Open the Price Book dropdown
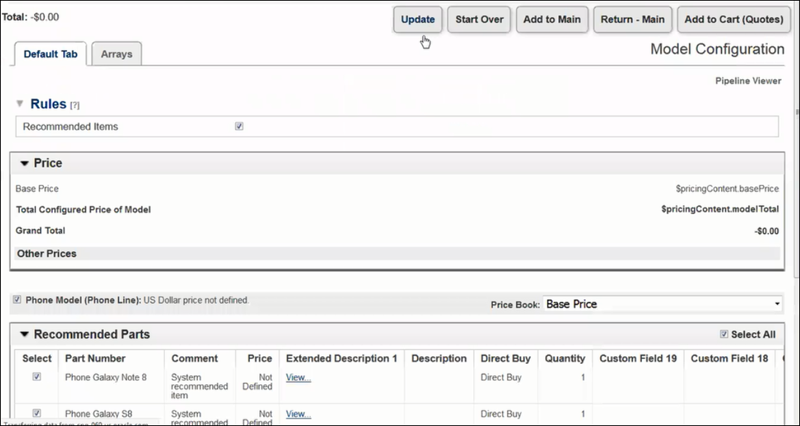The image size is (800, 426). pos(662,303)
